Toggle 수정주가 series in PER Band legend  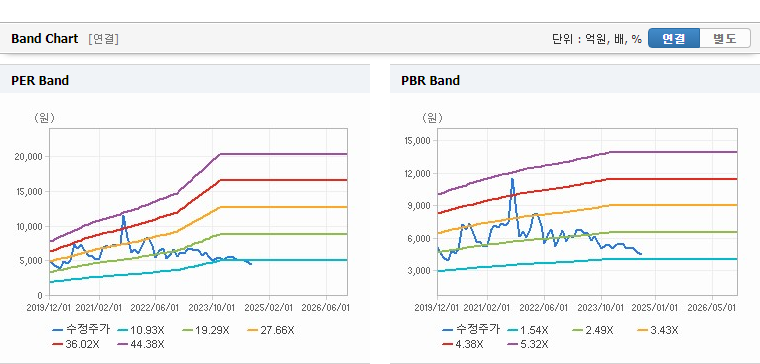81,330
